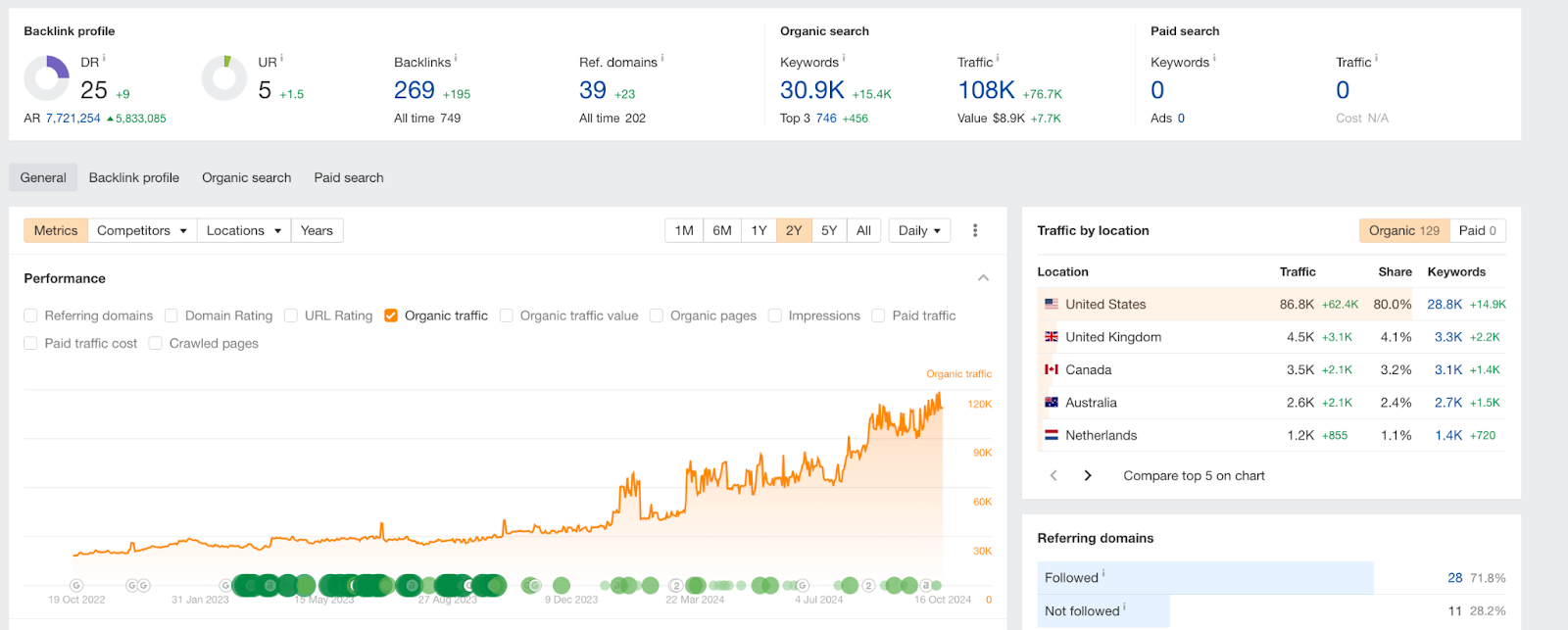
Task: Click the info icon beside Ref. domains
Action: coord(662,59)
